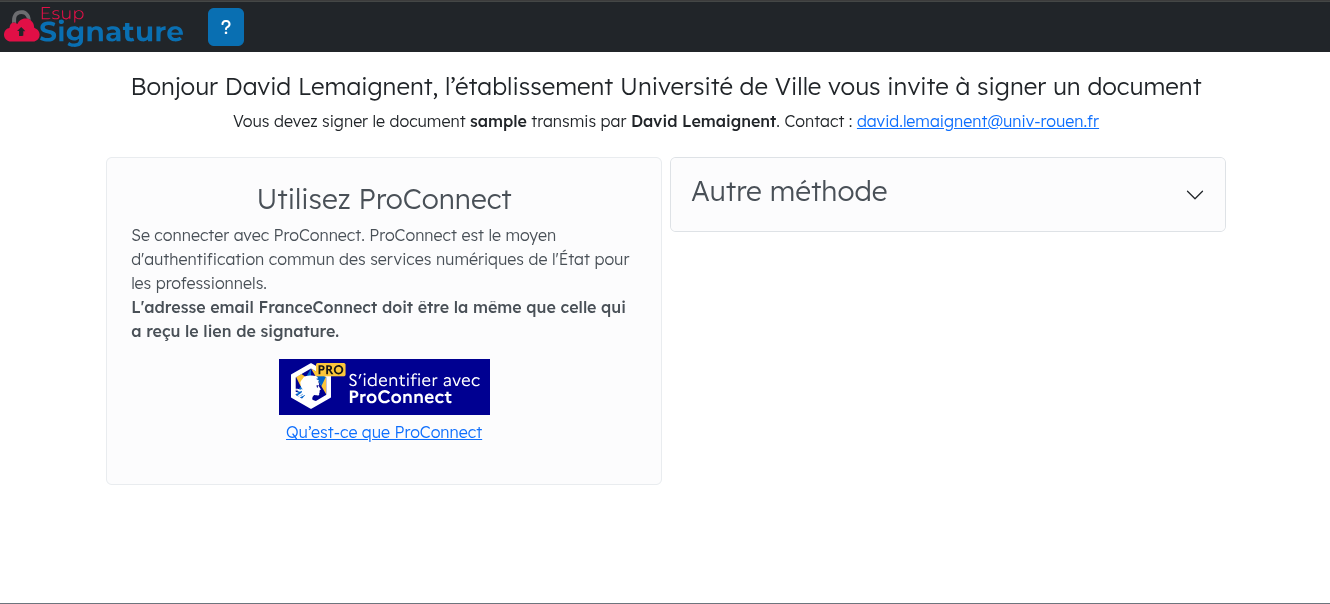Viewport: 1330px width, 604px height.
Task: Open help via the question mark button
Action: pos(226,27)
